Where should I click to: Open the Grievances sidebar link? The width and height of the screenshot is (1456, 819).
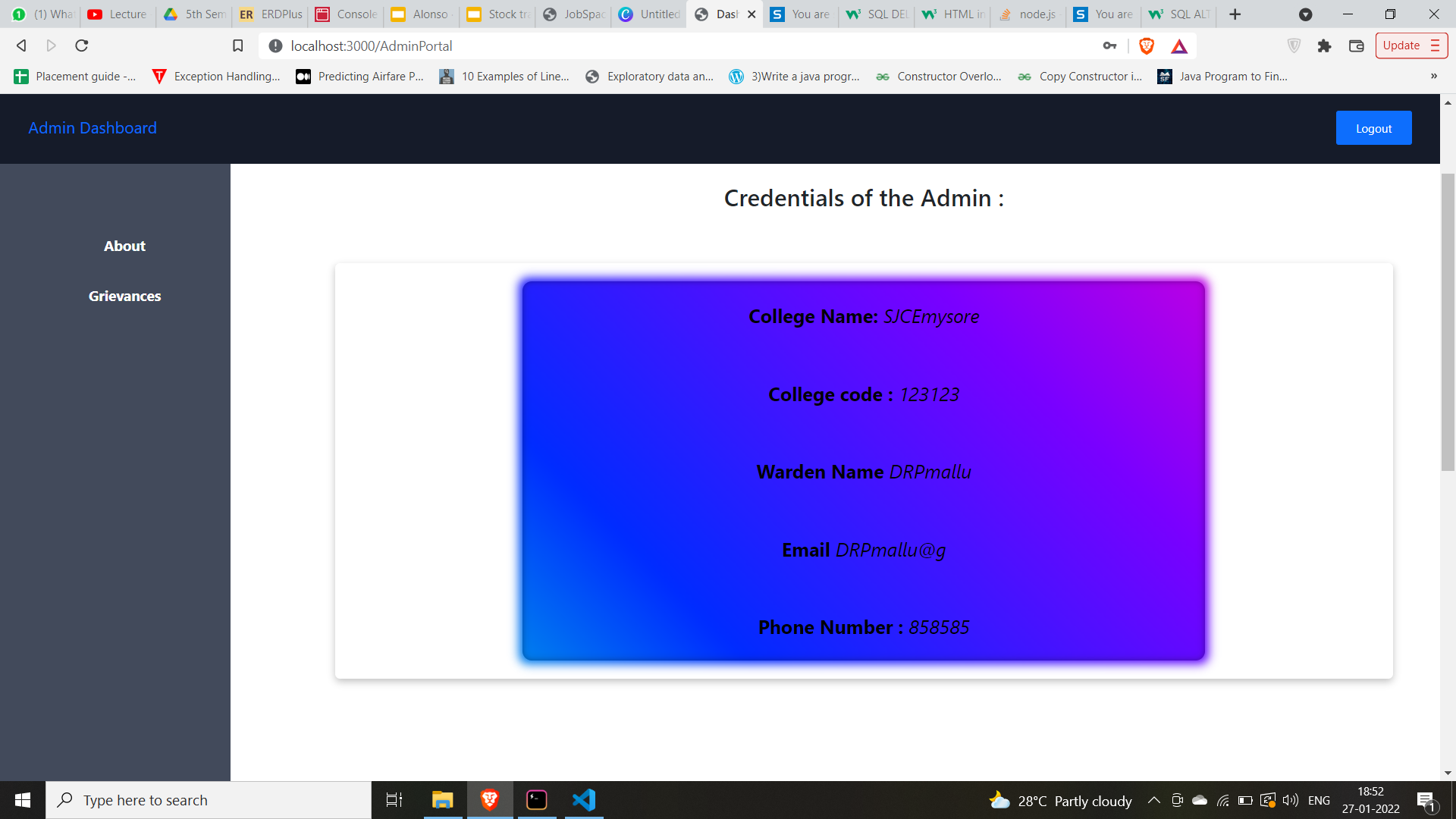[124, 296]
